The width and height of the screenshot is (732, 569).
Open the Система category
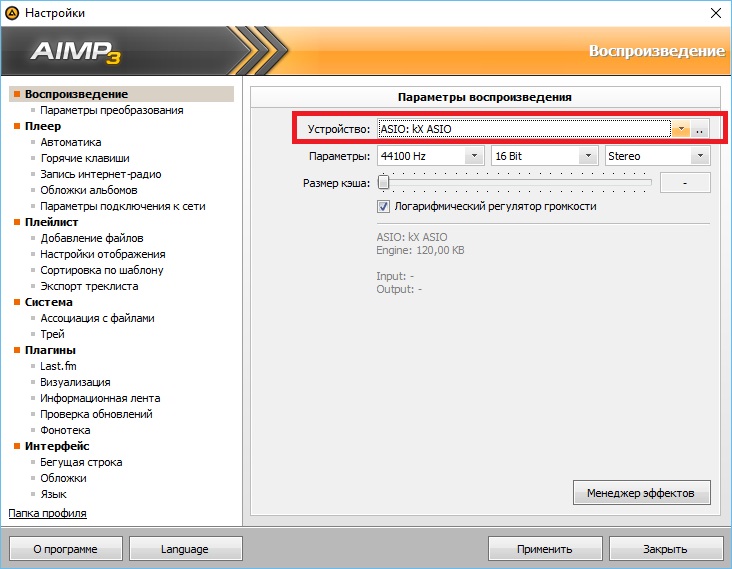49,302
